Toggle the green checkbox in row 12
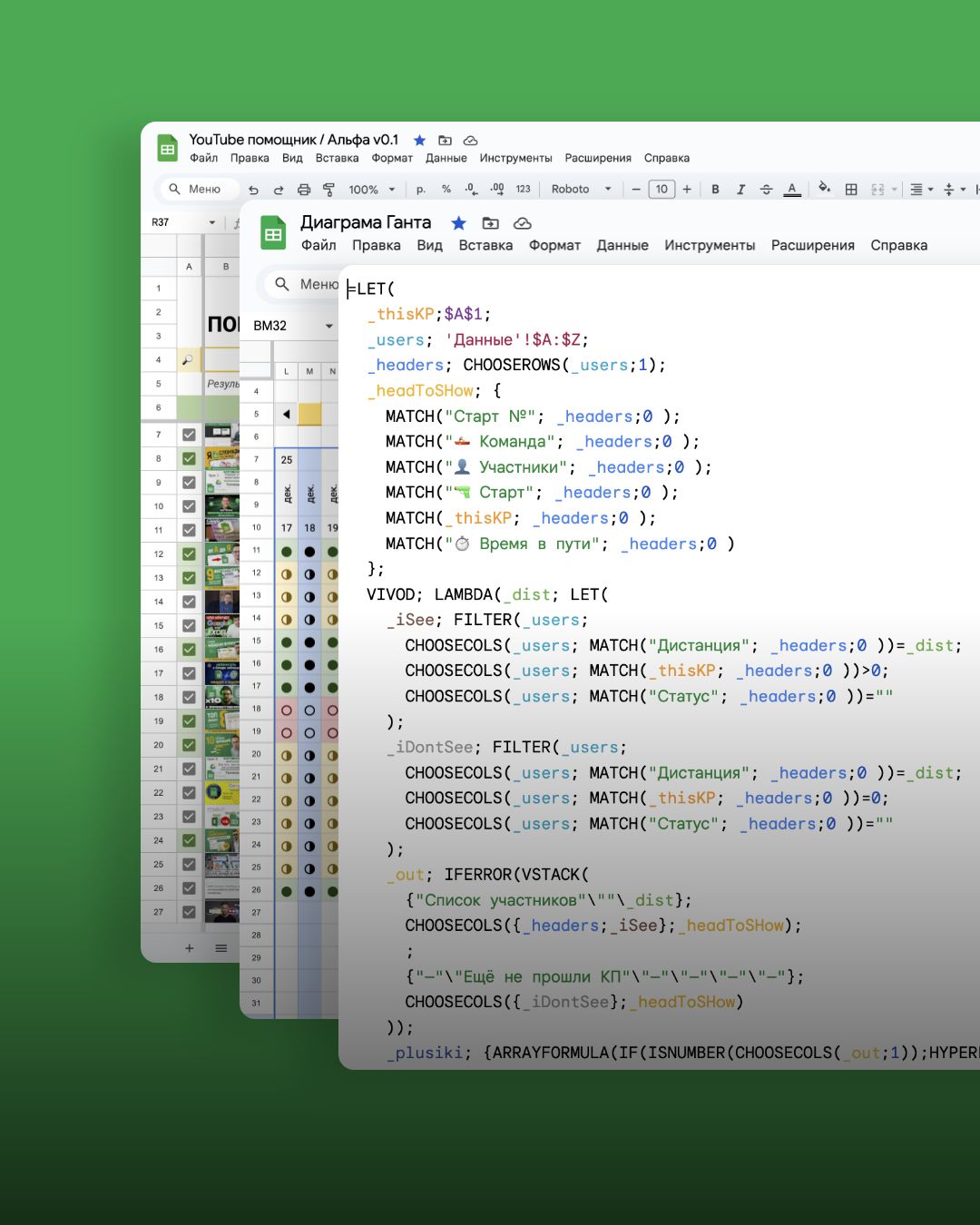The height and width of the screenshot is (1225, 980). tap(189, 554)
